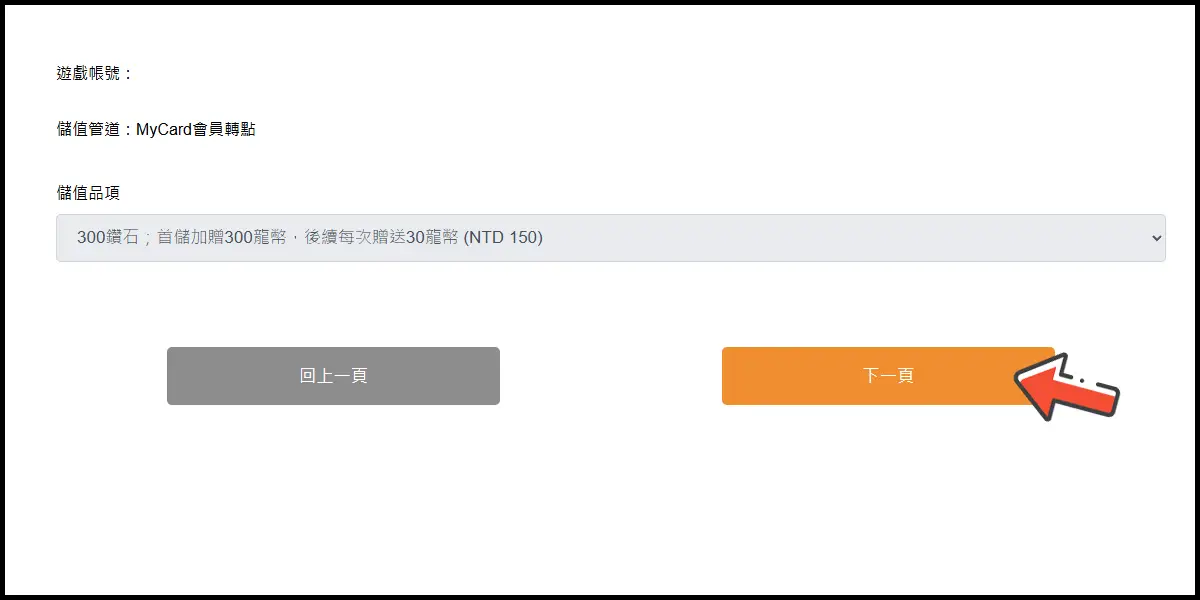1200x600 pixels.
Task: Click the small chevron on the select box
Action: click(1157, 238)
